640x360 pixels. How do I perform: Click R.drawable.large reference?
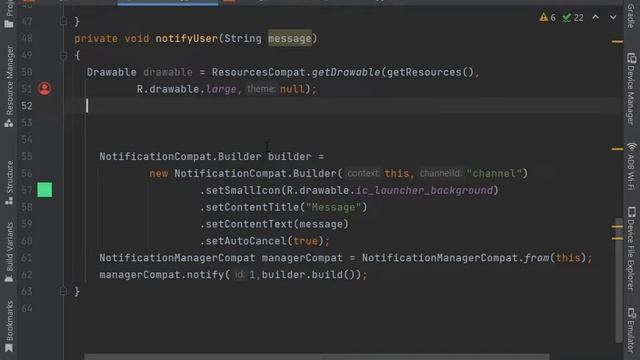click(187, 89)
